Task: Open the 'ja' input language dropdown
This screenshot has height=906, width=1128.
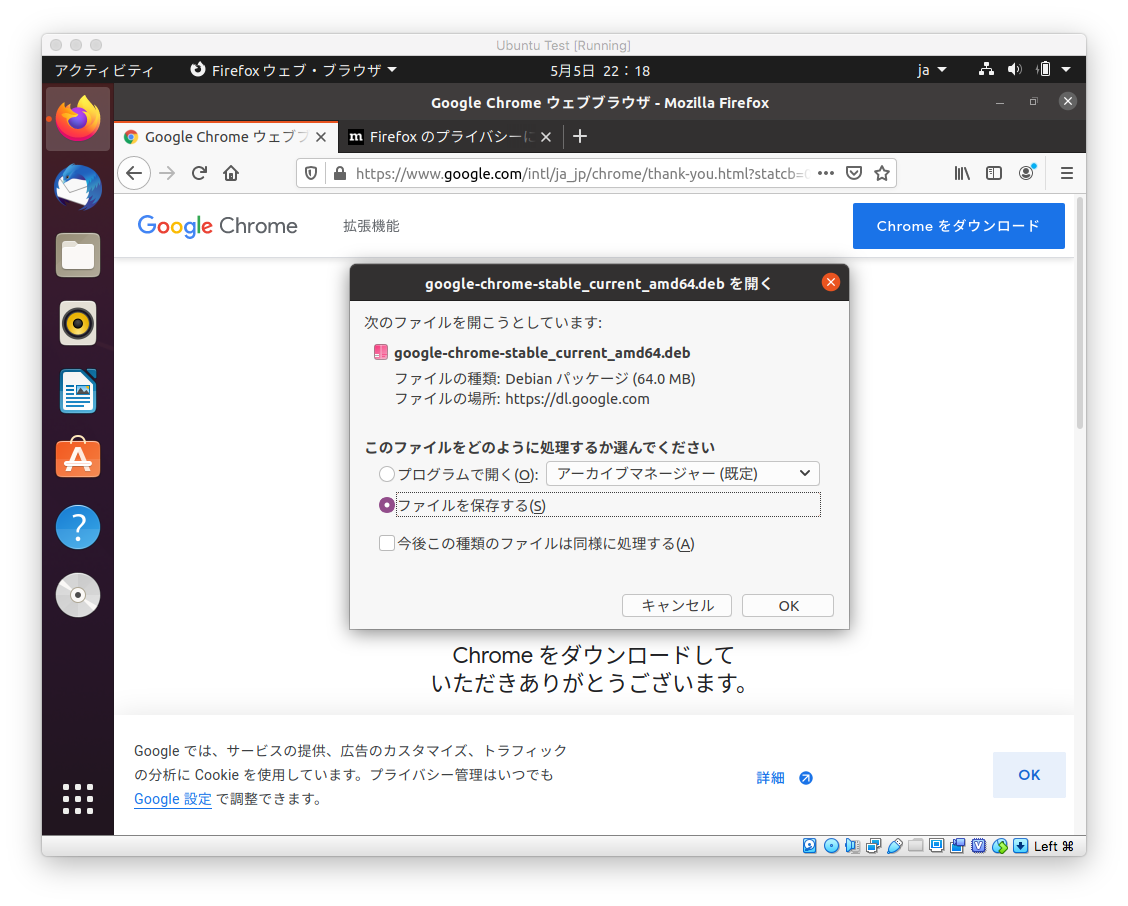Action: [x=932, y=70]
